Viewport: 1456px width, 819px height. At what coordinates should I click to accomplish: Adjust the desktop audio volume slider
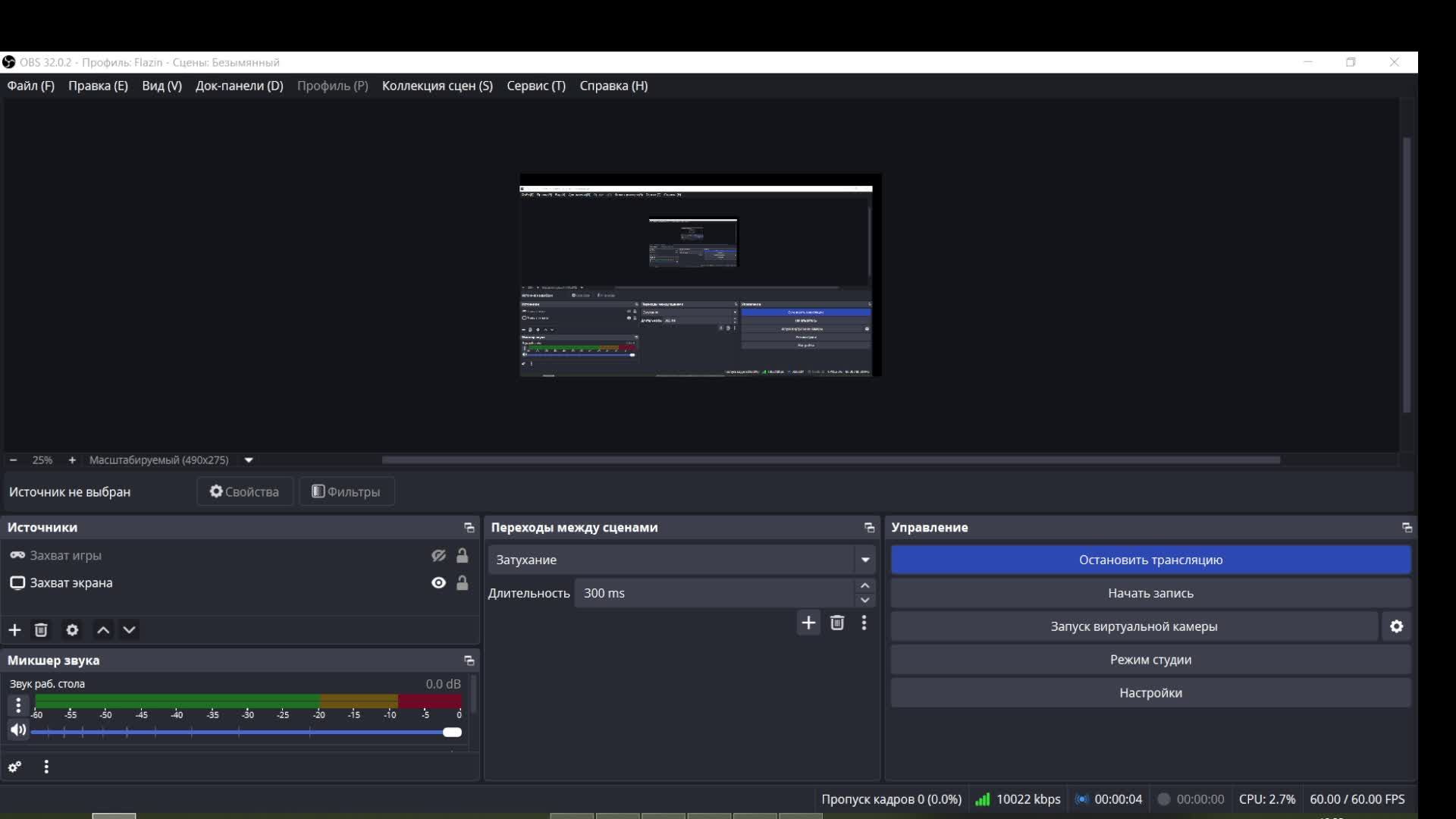[452, 732]
